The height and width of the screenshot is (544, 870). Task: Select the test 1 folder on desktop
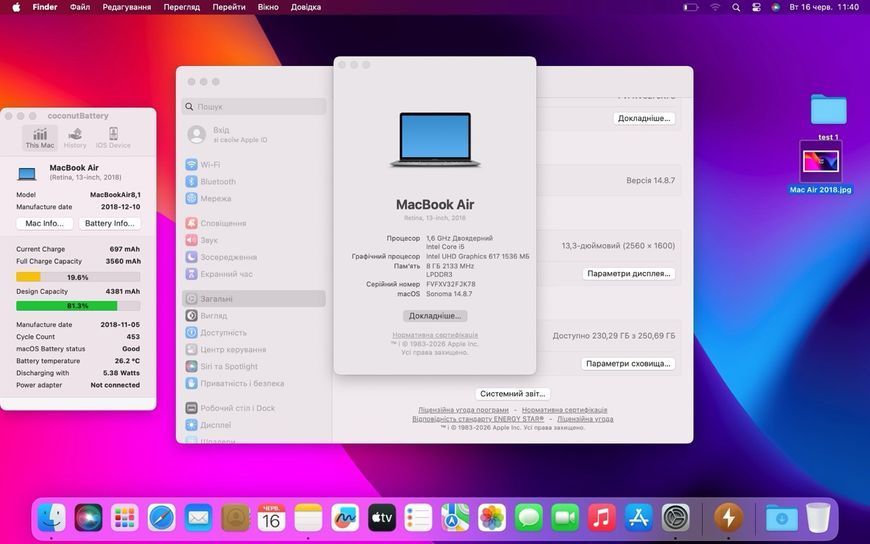(x=828, y=115)
